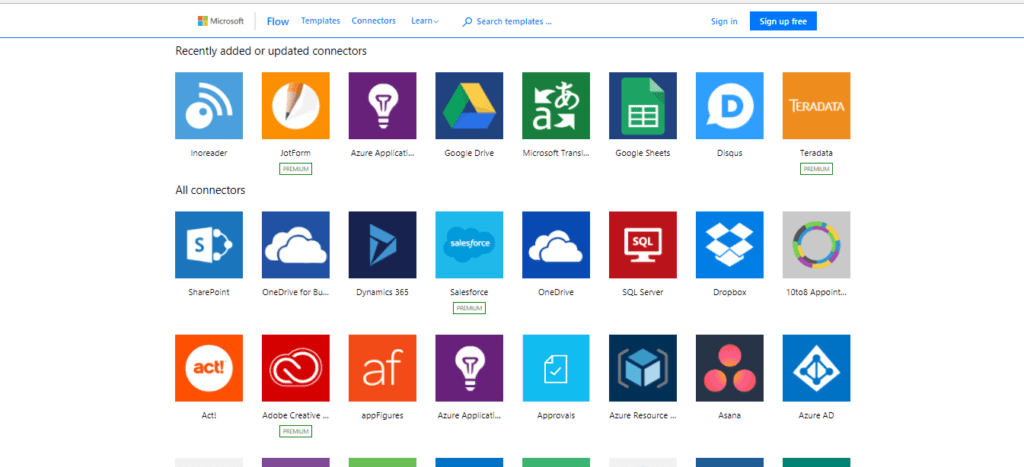1024x467 pixels.
Task: Choose the Google Sheets connector icon
Action: [x=643, y=105]
